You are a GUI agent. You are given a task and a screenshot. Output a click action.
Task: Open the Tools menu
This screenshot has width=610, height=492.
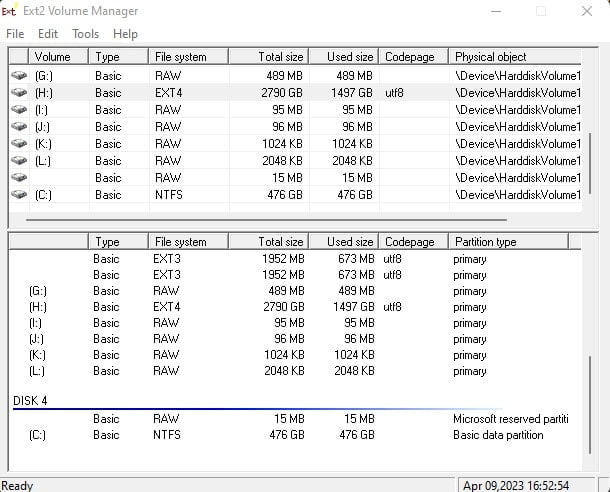coord(85,33)
